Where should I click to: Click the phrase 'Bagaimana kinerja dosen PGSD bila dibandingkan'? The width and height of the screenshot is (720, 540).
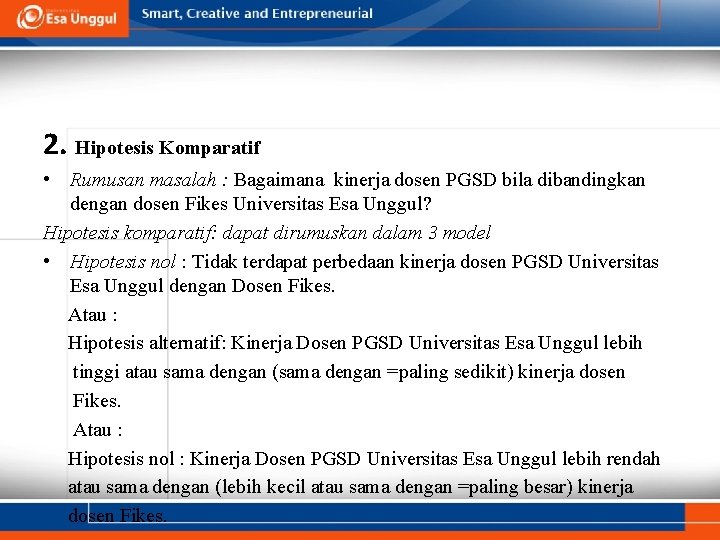tap(439, 180)
